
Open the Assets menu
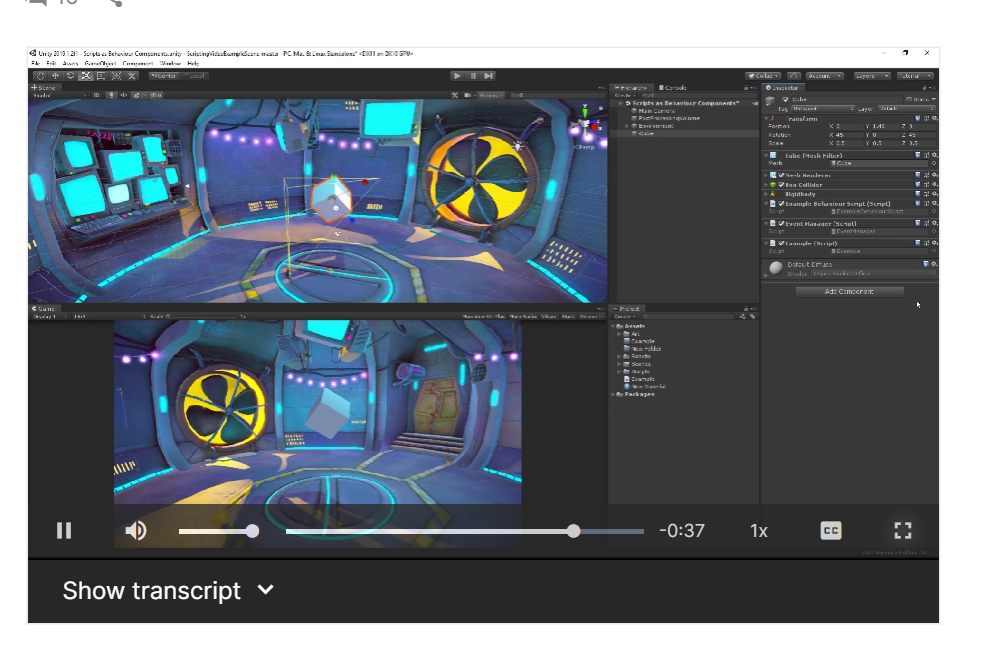[70, 64]
